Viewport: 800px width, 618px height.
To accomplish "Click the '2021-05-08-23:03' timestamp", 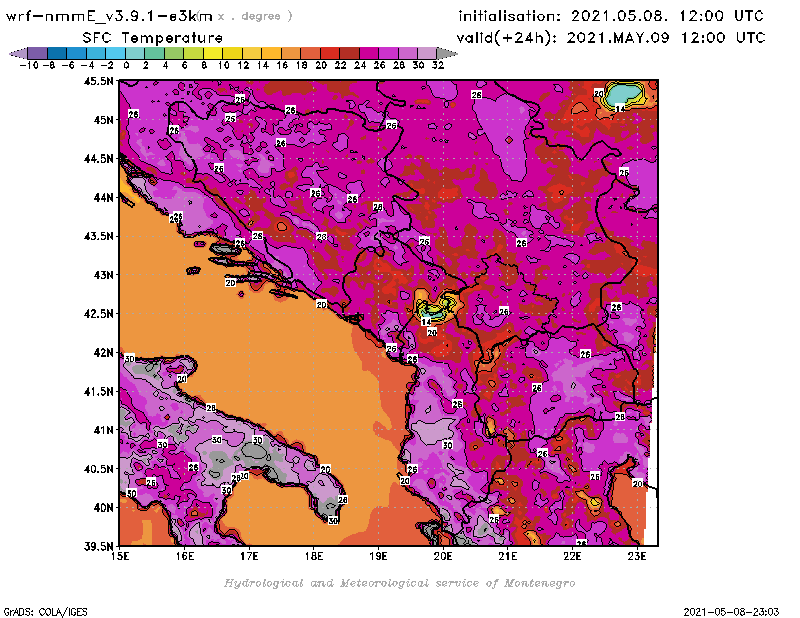I will (731, 612).
